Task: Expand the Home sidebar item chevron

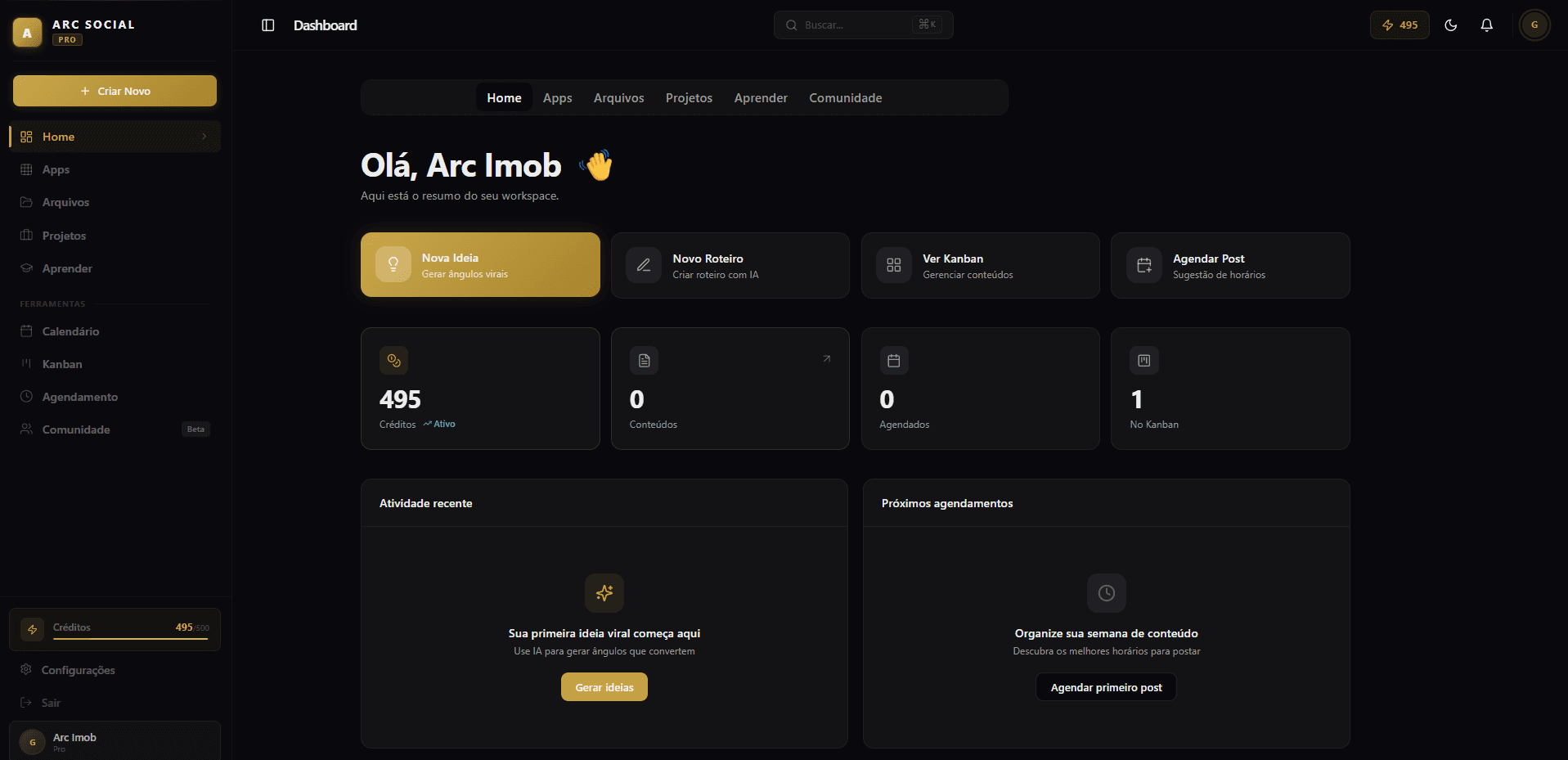Action: (204, 137)
